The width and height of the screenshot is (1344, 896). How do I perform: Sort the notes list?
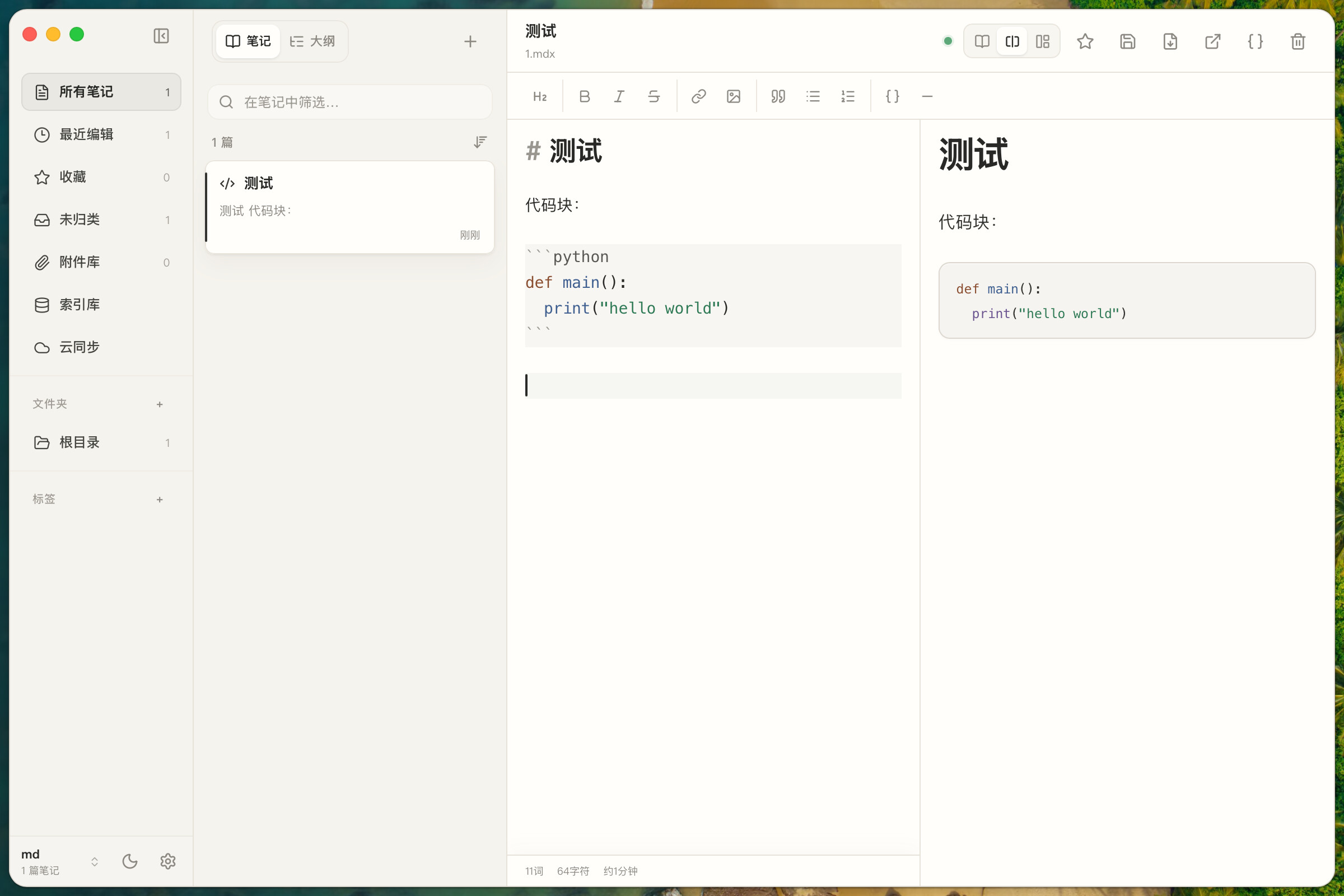480,142
